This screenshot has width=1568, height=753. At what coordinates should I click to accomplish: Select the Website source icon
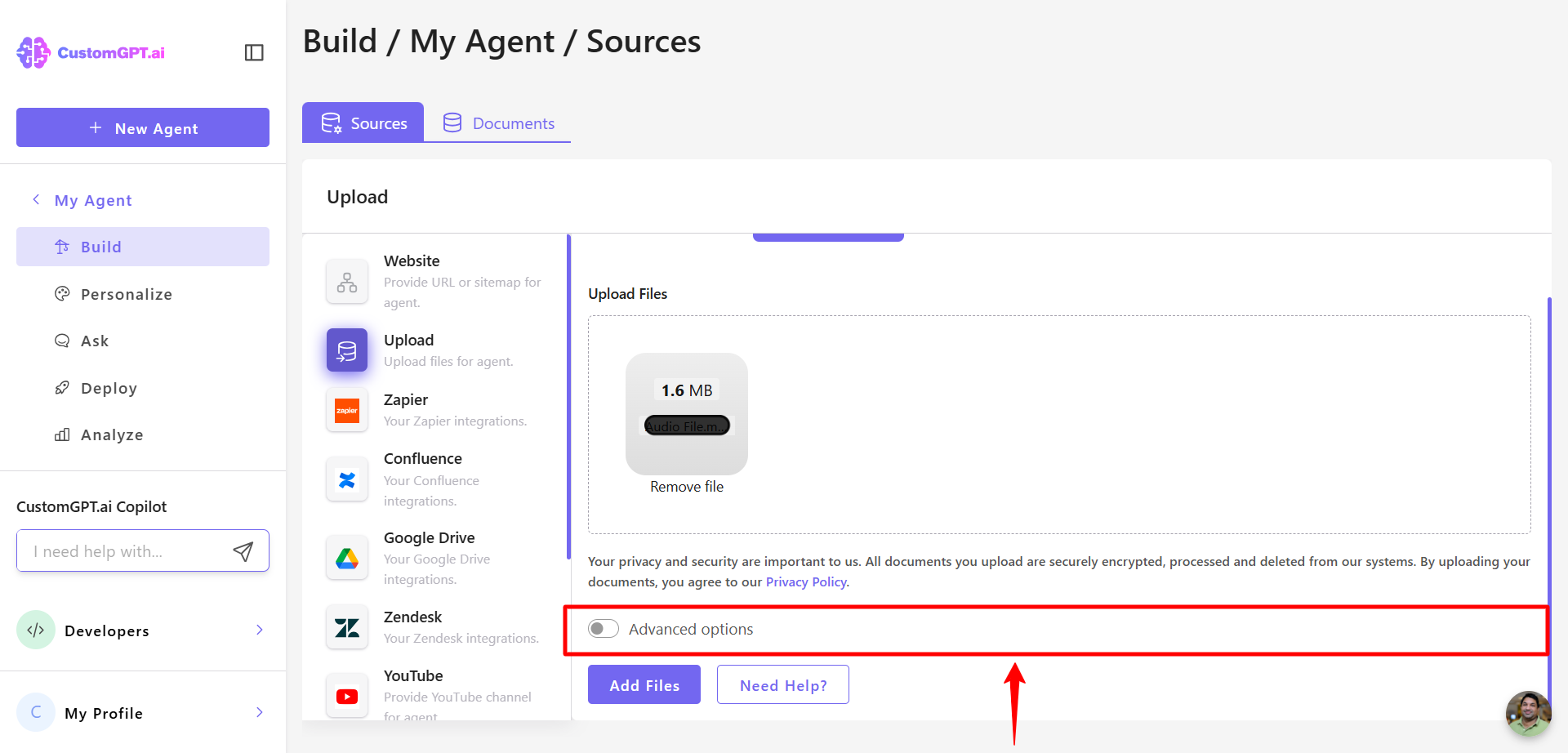click(x=347, y=282)
